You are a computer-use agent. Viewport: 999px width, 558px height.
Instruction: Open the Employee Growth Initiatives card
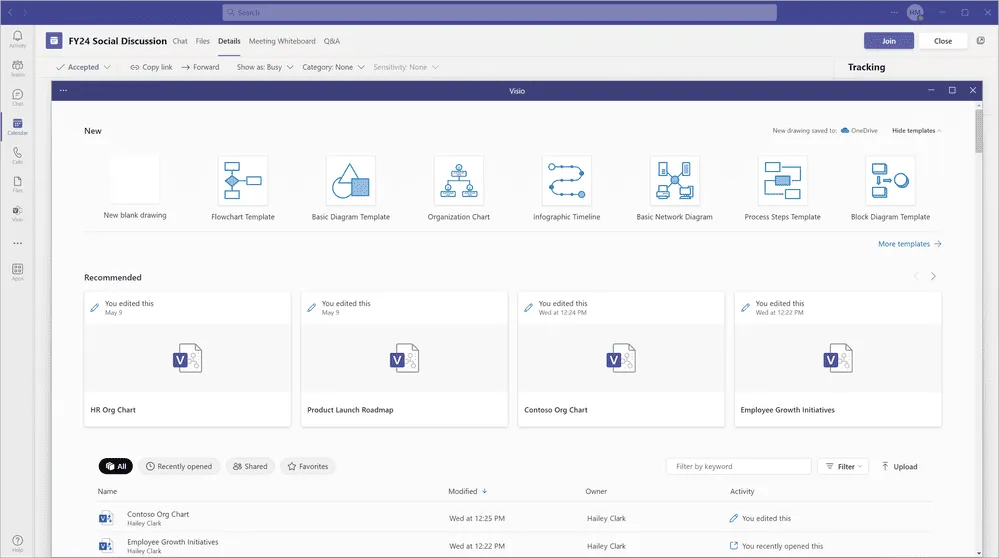point(838,359)
